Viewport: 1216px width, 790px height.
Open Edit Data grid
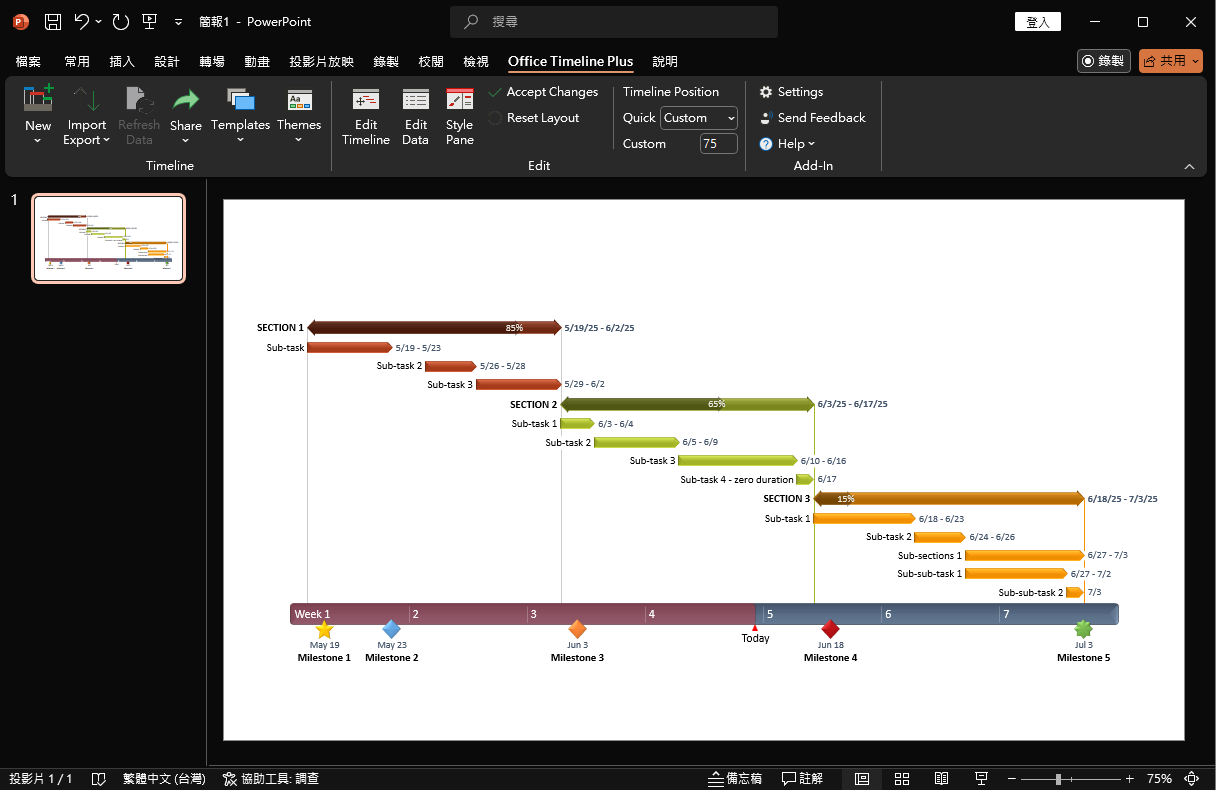(x=415, y=115)
